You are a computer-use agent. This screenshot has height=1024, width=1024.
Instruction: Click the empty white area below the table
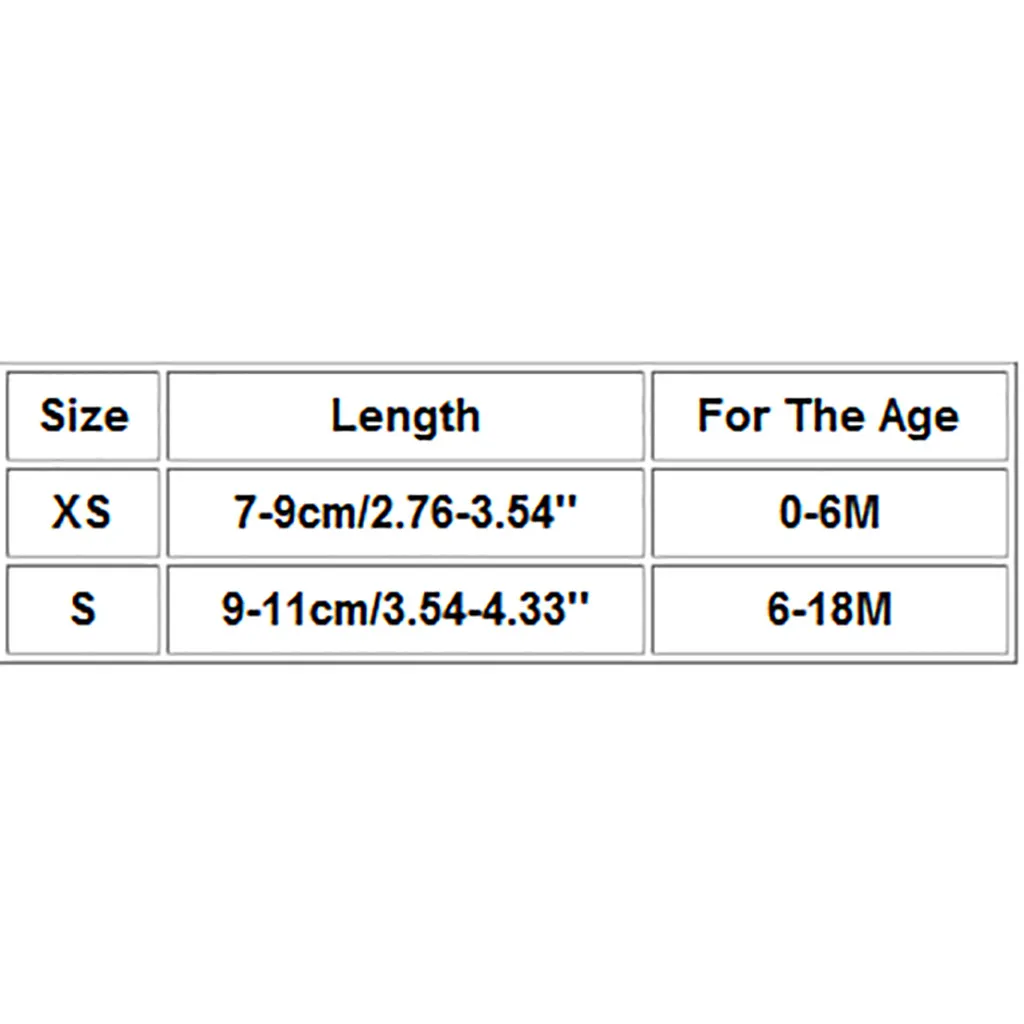(512, 842)
